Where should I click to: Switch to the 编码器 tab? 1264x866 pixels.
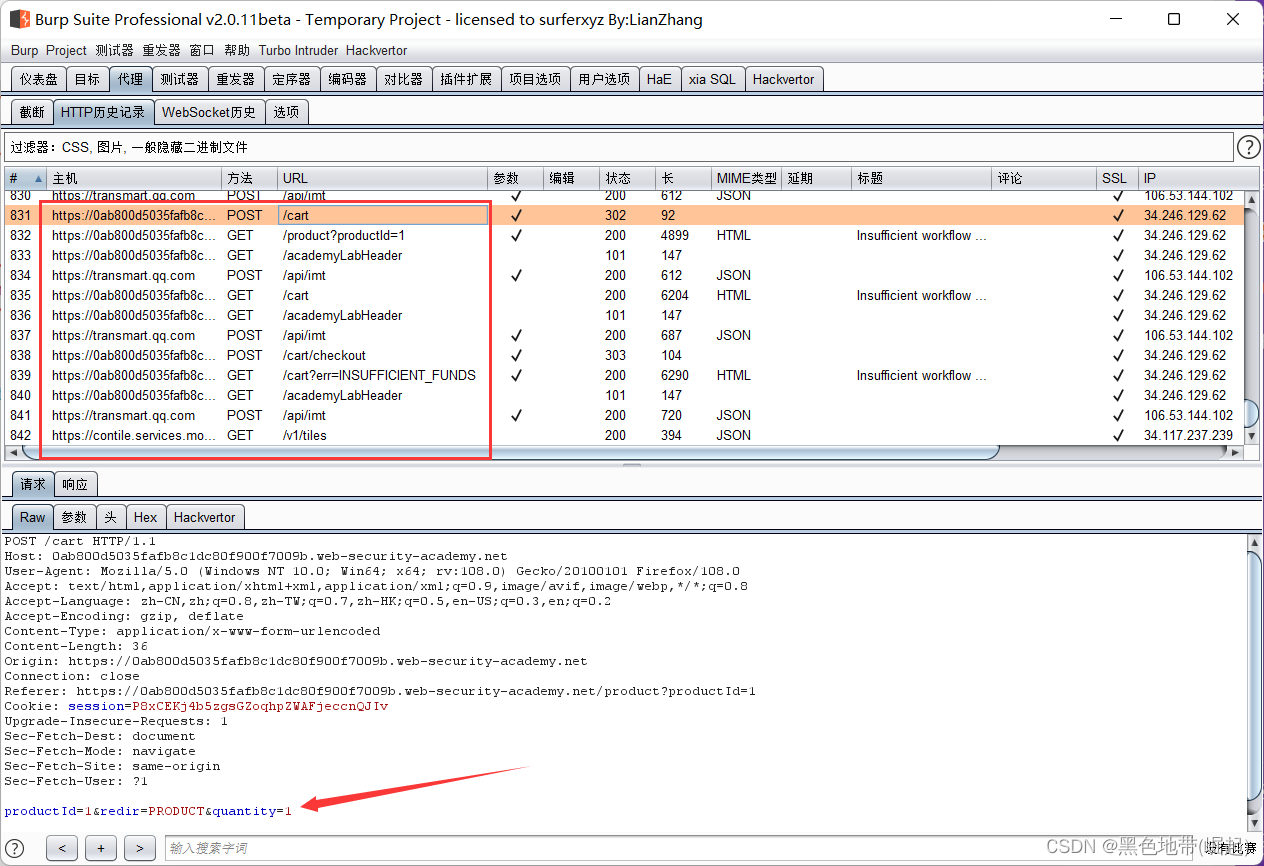[x=348, y=79]
